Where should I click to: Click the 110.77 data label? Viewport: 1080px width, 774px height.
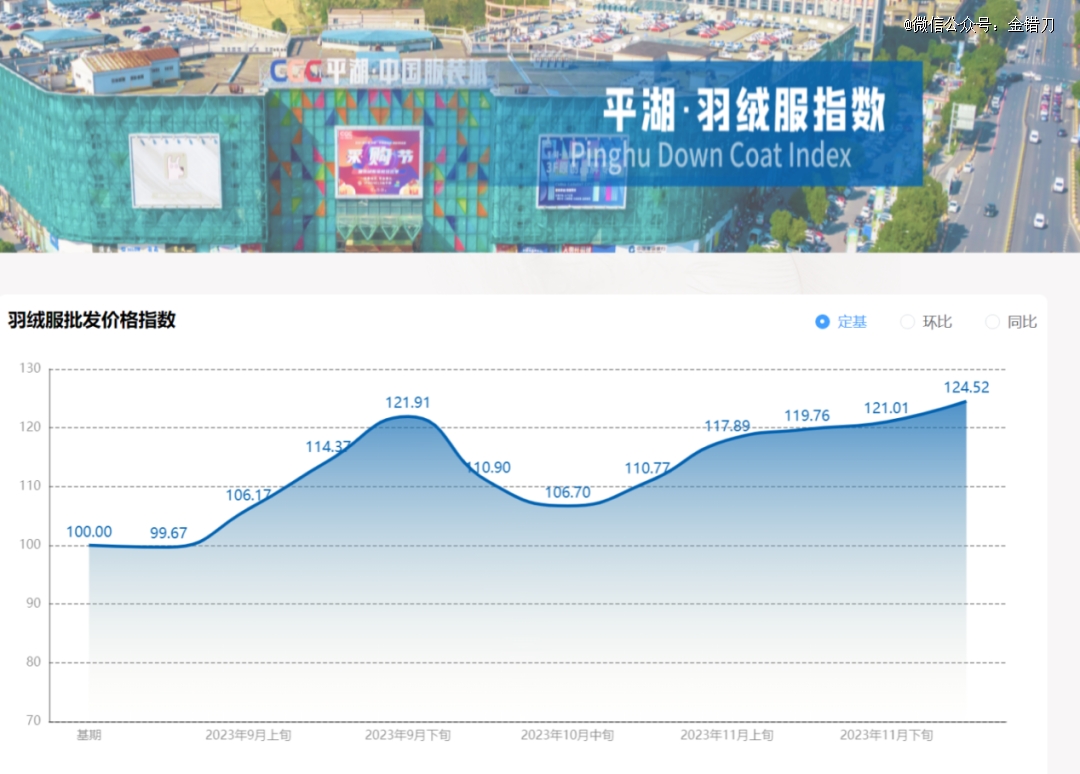(x=647, y=468)
